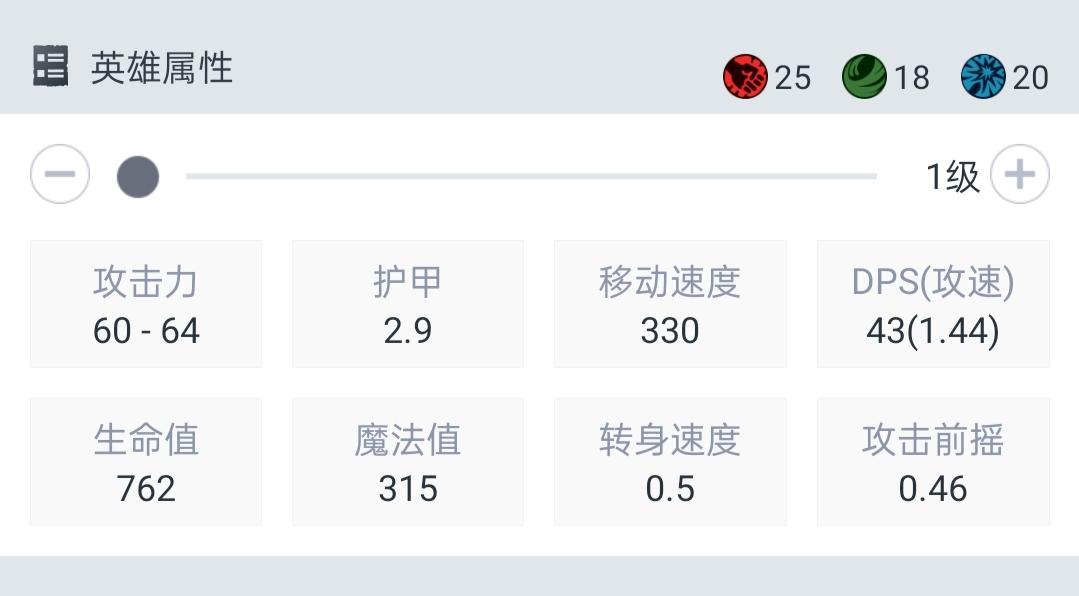Click the 1级 level label
Image resolution: width=1079 pixels, height=596 pixels.
click(x=952, y=177)
